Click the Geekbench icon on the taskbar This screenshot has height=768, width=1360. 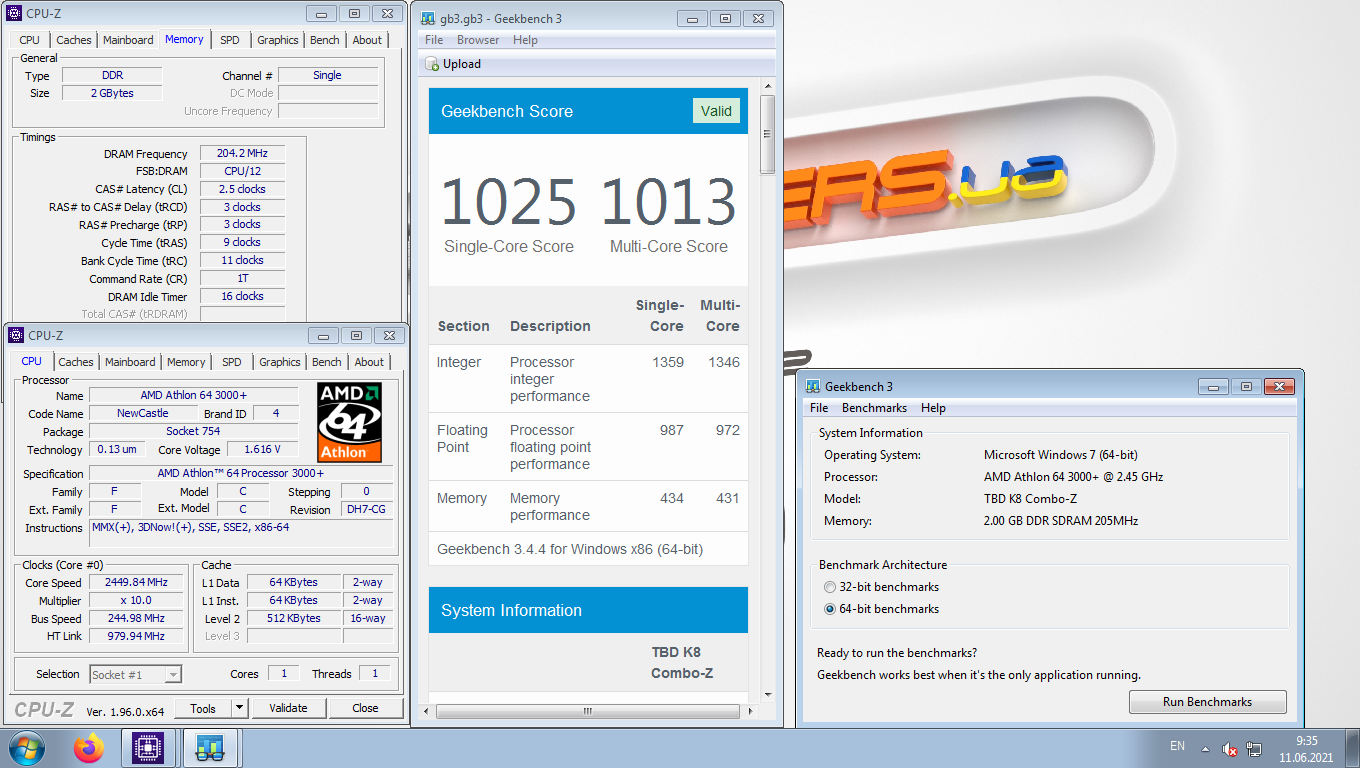(210, 748)
